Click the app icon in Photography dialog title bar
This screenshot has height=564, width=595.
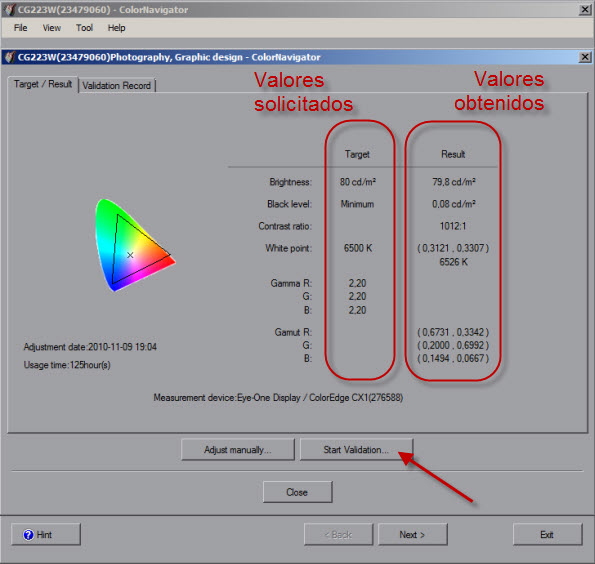9,57
